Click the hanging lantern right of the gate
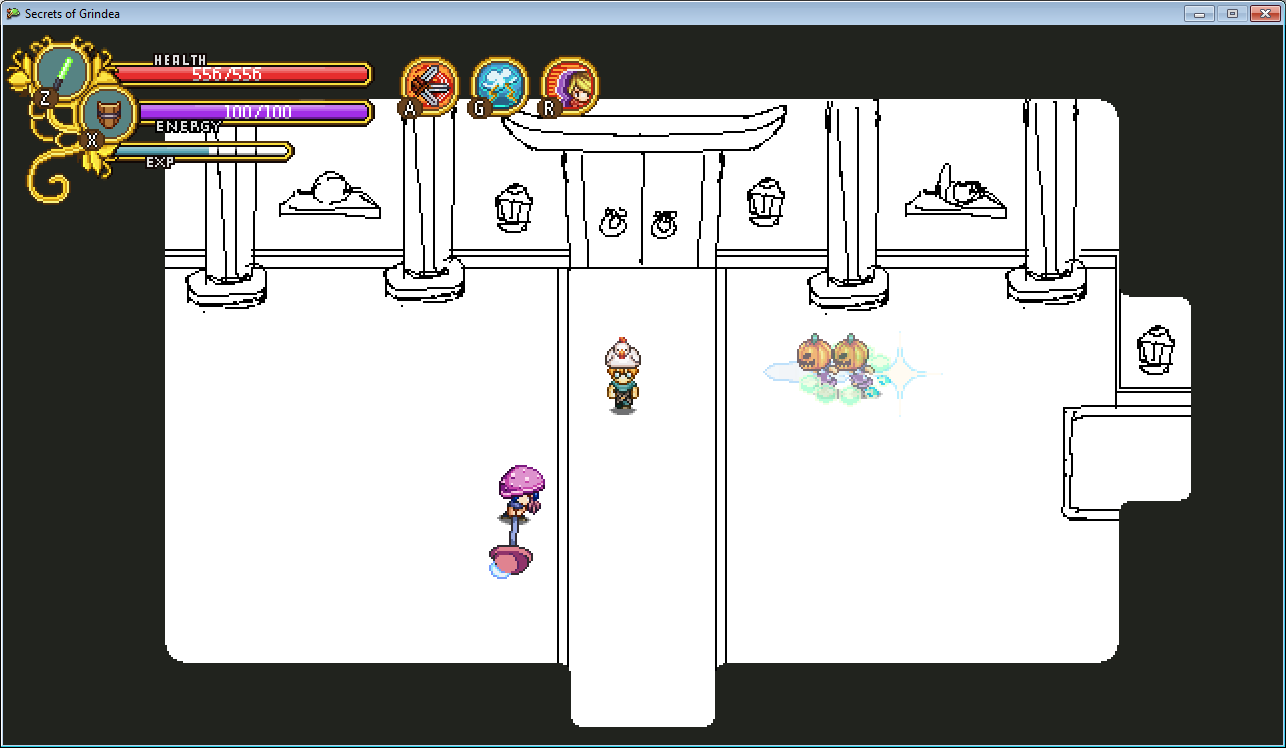Viewport: 1286px width, 748px height. tap(766, 201)
